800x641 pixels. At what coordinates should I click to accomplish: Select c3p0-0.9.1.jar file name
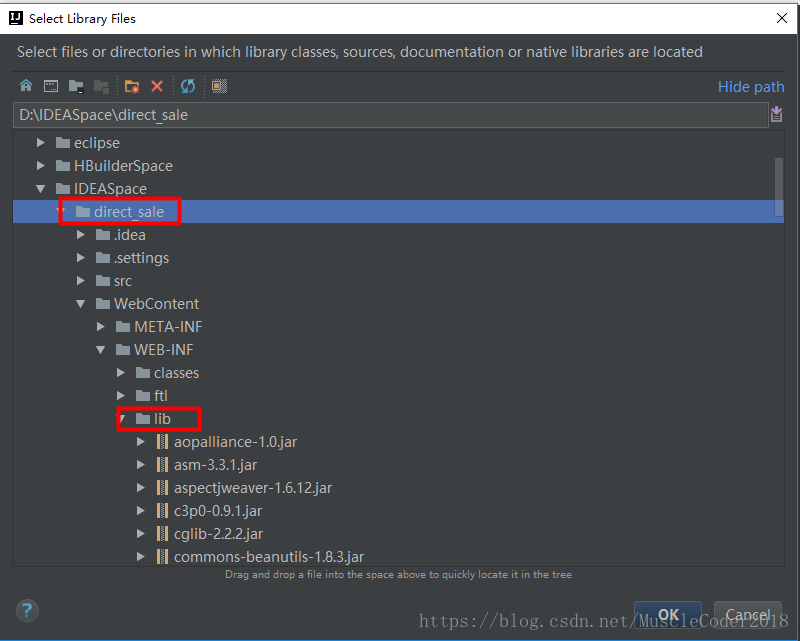[x=218, y=511]
